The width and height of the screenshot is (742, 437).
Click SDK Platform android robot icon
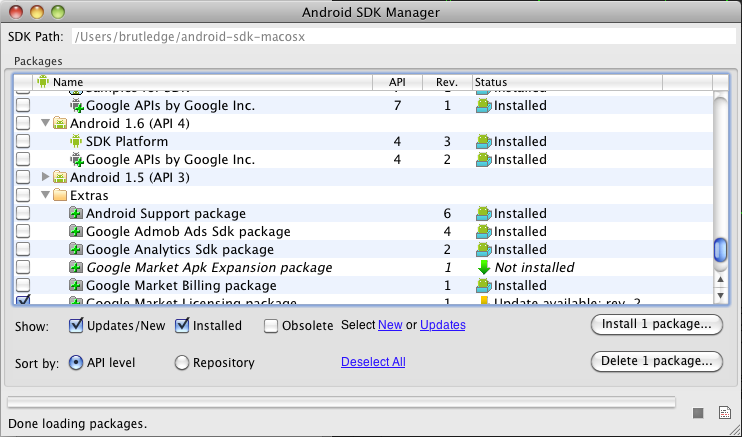(x=76, y=141)
